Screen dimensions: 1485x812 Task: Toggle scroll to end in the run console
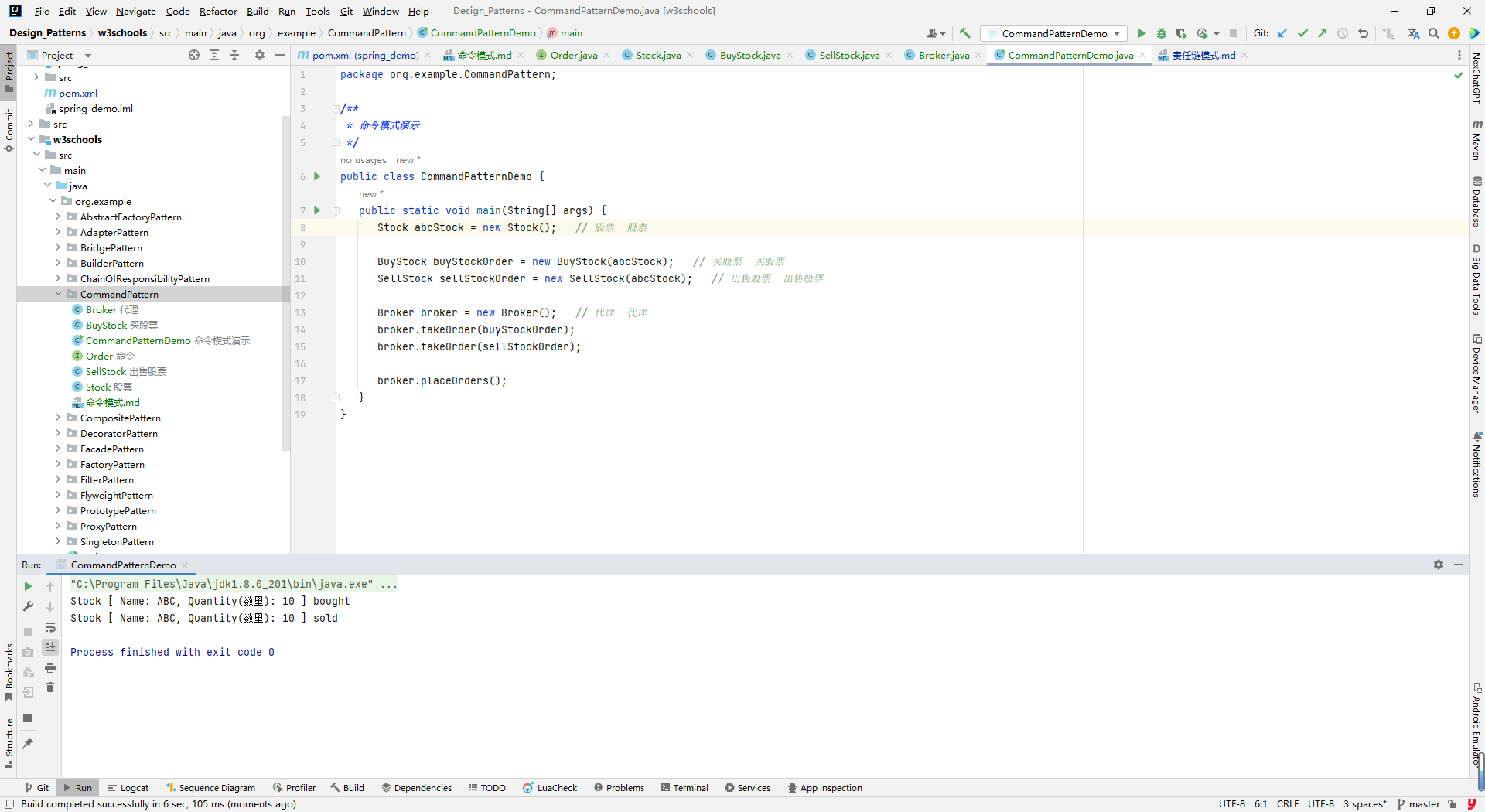pyautogui.click(x=50, y=647)
